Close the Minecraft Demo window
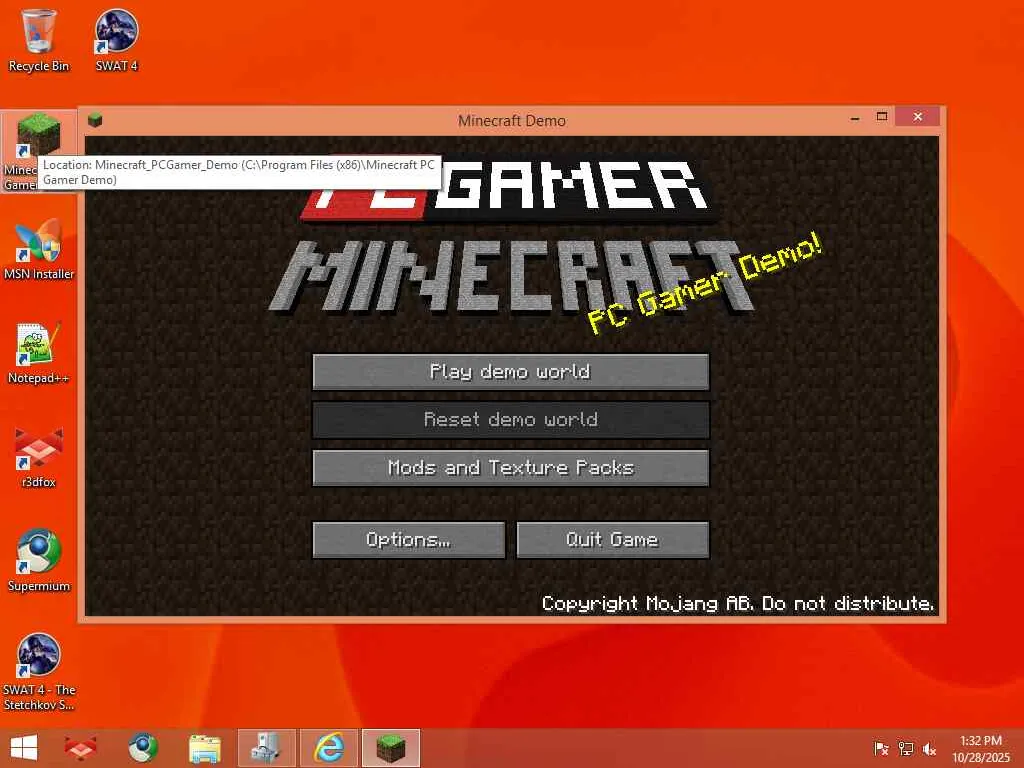 pos(918,117)
